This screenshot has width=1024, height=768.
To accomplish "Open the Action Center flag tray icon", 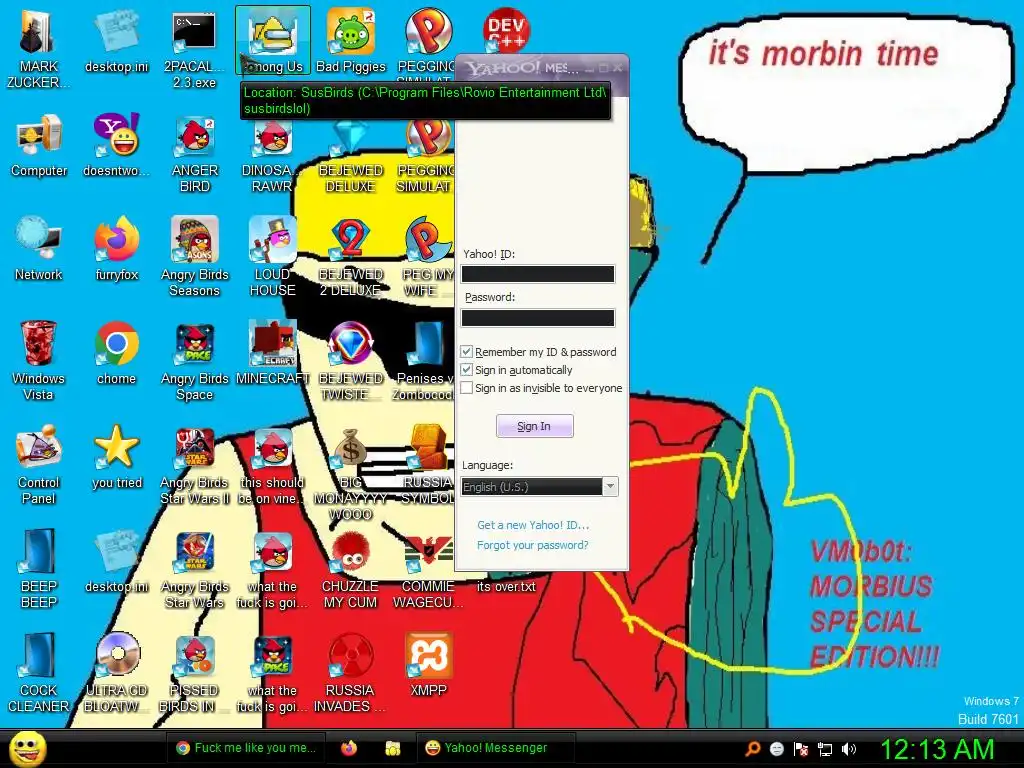I will [x=801, y=748].
